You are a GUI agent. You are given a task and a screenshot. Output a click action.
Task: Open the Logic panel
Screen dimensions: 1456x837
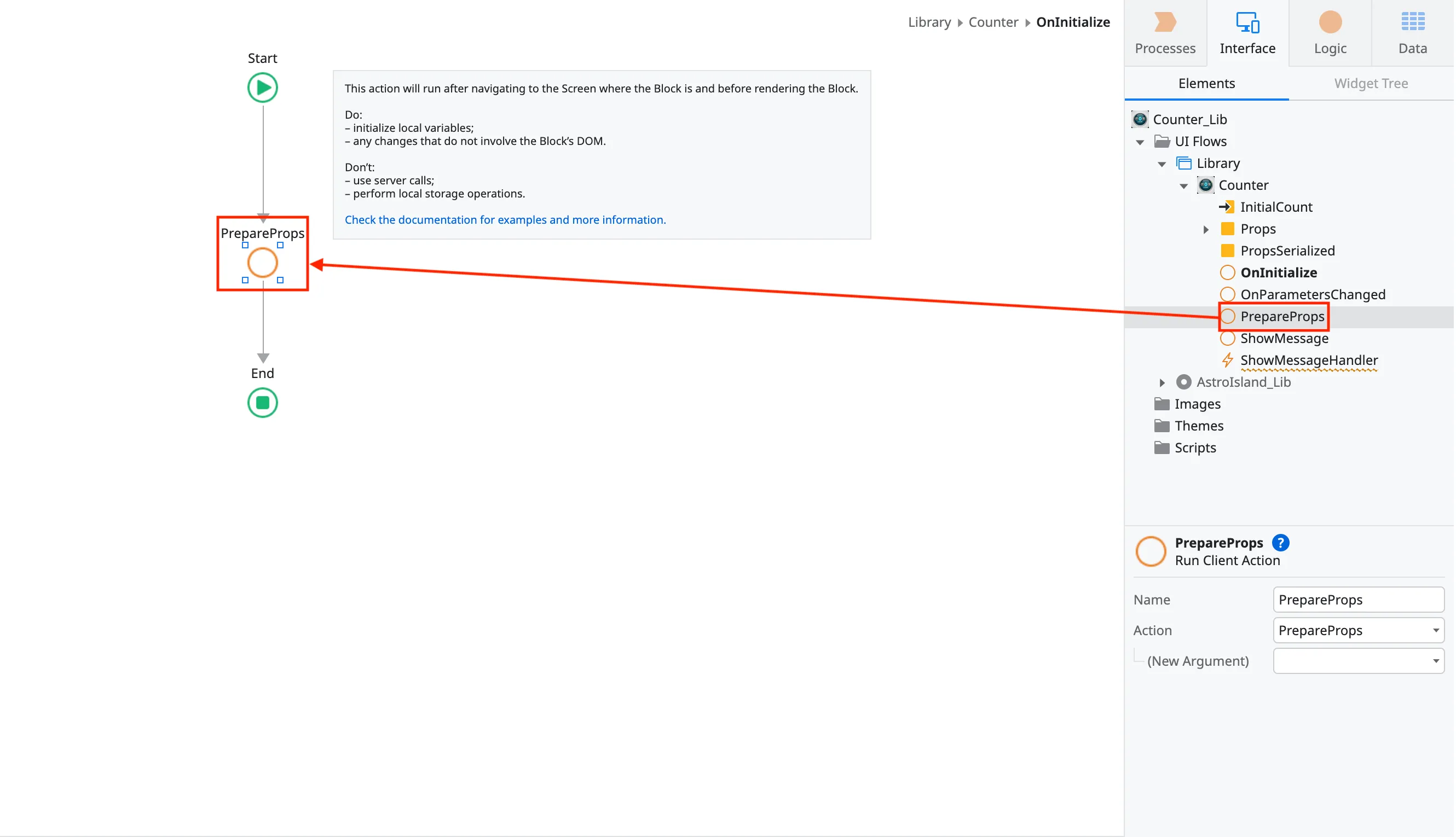click(1330, 32)
